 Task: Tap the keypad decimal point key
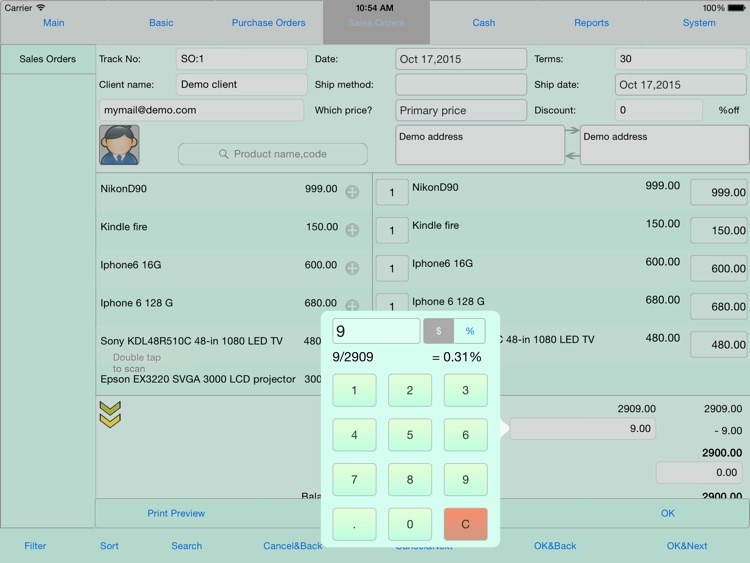pyautogui.click(x=354, y=524)
